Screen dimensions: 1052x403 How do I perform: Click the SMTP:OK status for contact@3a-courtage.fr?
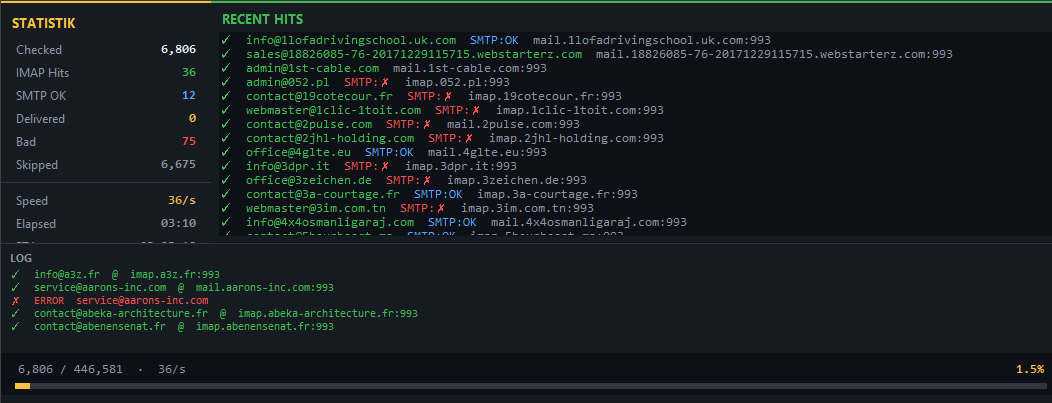point(438,194)
